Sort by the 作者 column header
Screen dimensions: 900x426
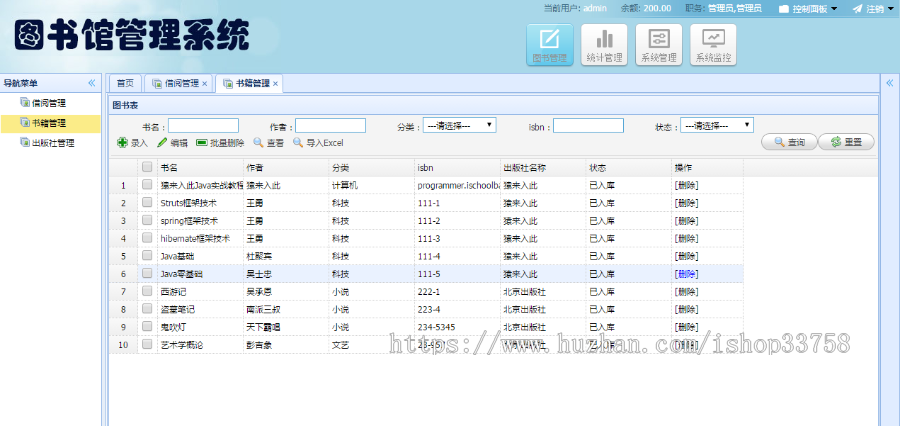point(285,168)
